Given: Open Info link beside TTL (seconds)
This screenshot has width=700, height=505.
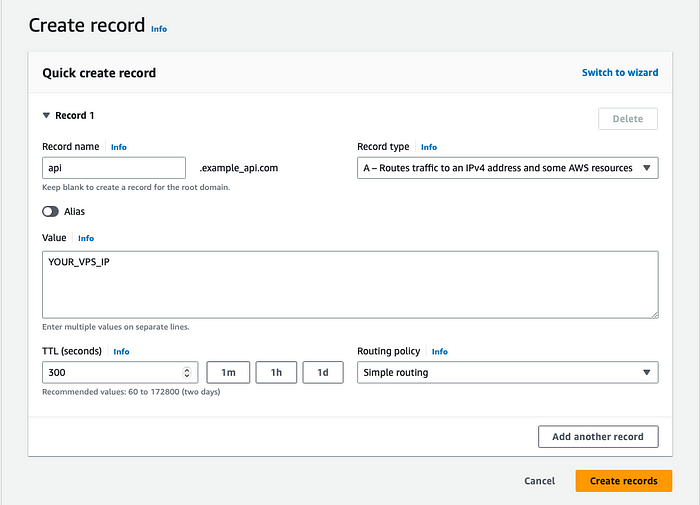Looking at the screenshot, I should (x=121, y=351).
